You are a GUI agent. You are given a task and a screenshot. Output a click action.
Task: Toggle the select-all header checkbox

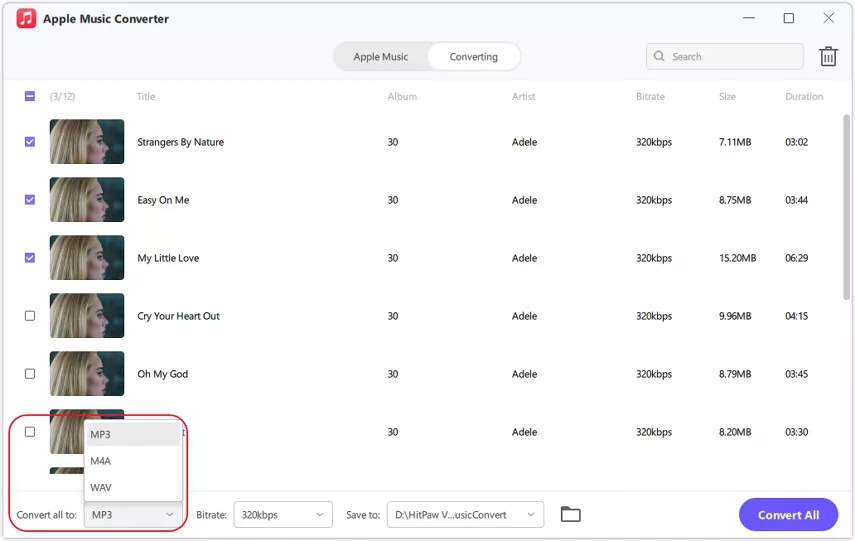click(30, 97)
